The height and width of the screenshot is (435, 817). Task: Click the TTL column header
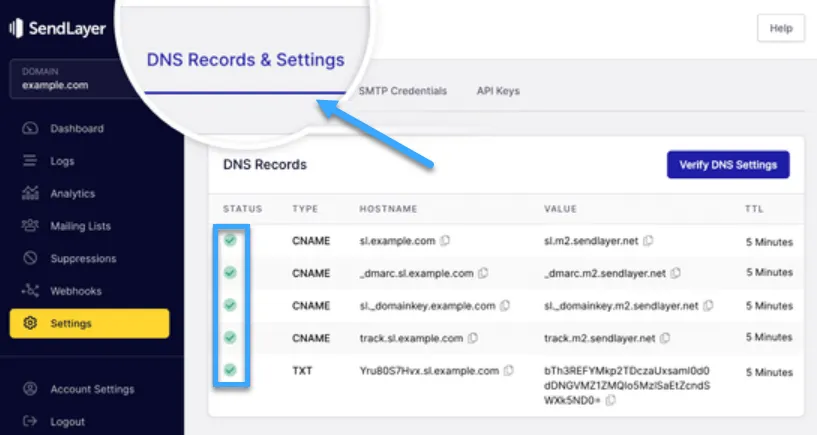pos(754,209)
